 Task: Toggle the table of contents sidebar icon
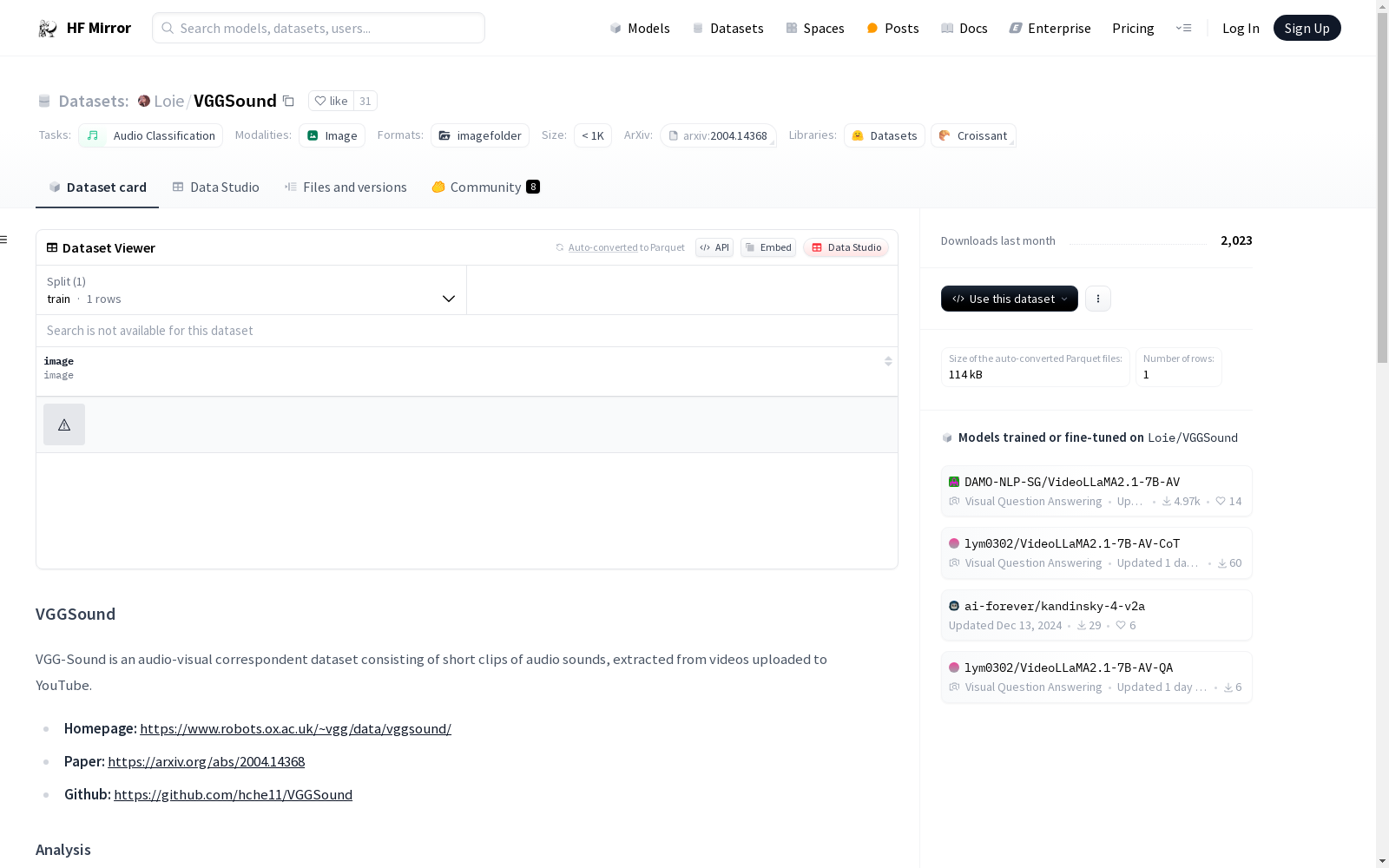coord(4,240)
